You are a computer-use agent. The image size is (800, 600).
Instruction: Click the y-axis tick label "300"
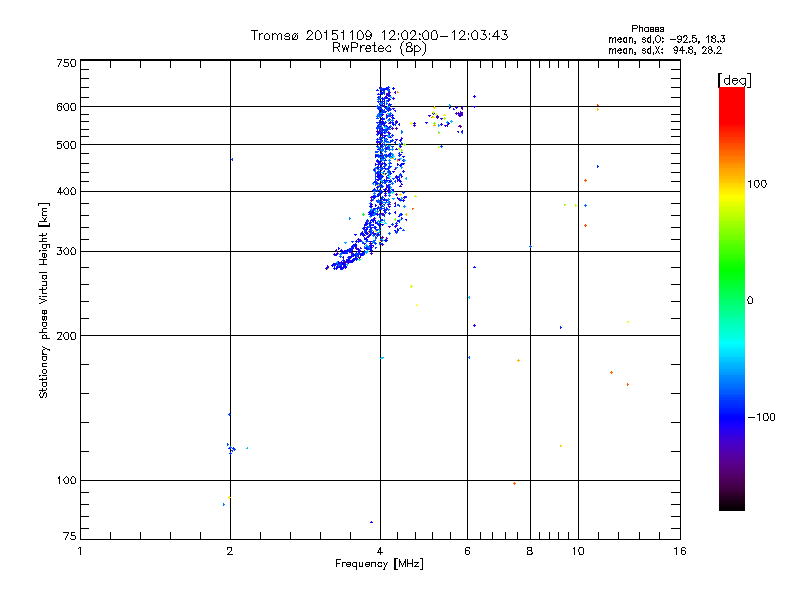click(x=66, y=252)
